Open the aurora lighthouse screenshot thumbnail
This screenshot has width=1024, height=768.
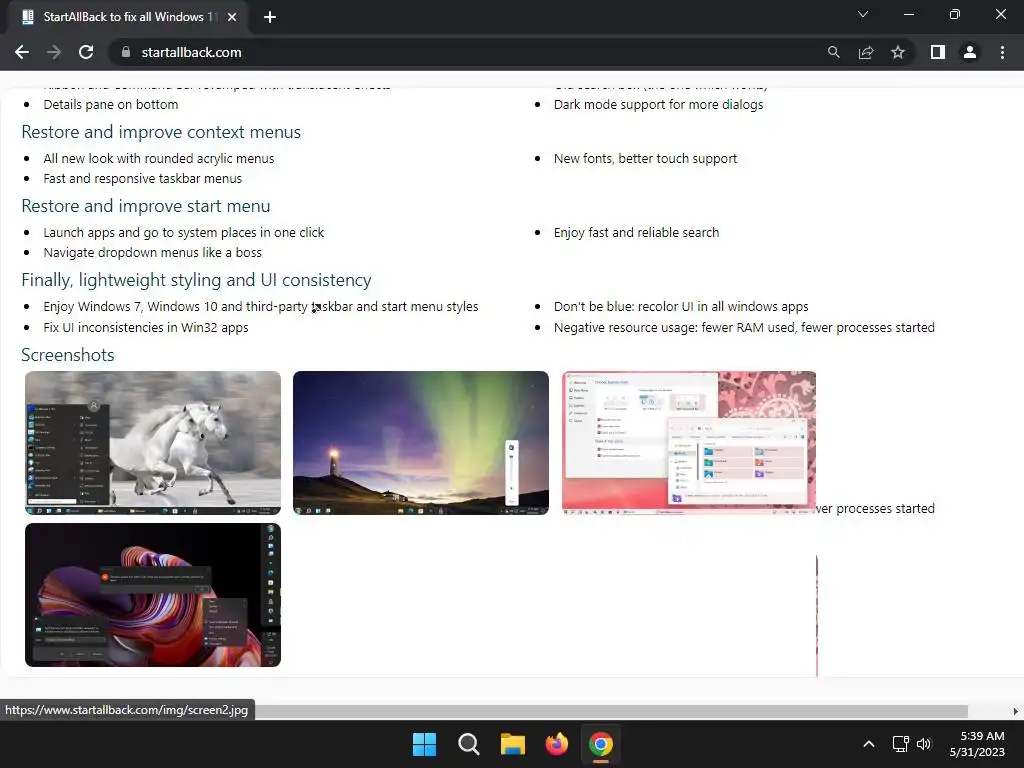421,443
